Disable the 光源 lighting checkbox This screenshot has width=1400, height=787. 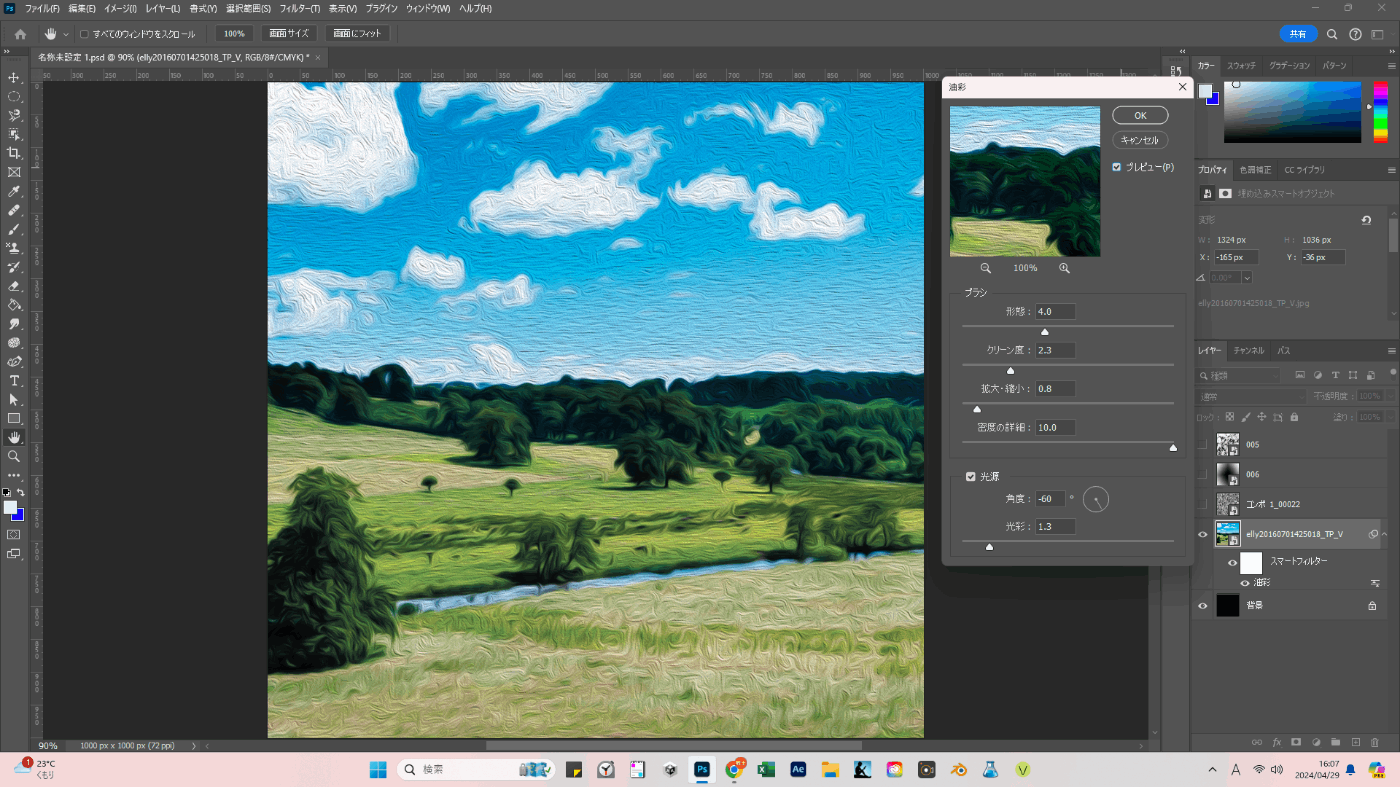coord(970,477)
